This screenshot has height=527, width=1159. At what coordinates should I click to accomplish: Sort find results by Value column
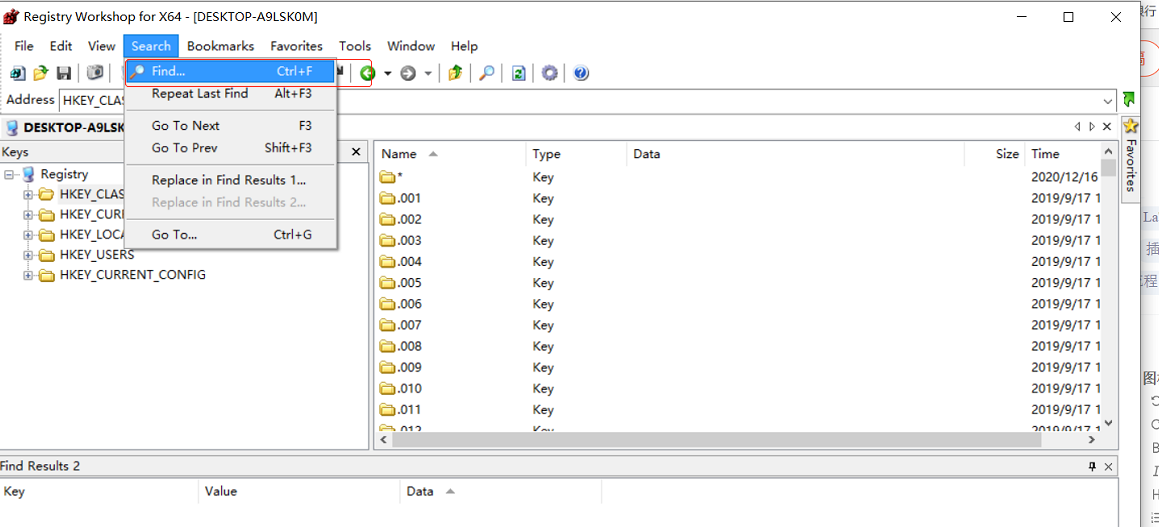[x=299, y=492]
